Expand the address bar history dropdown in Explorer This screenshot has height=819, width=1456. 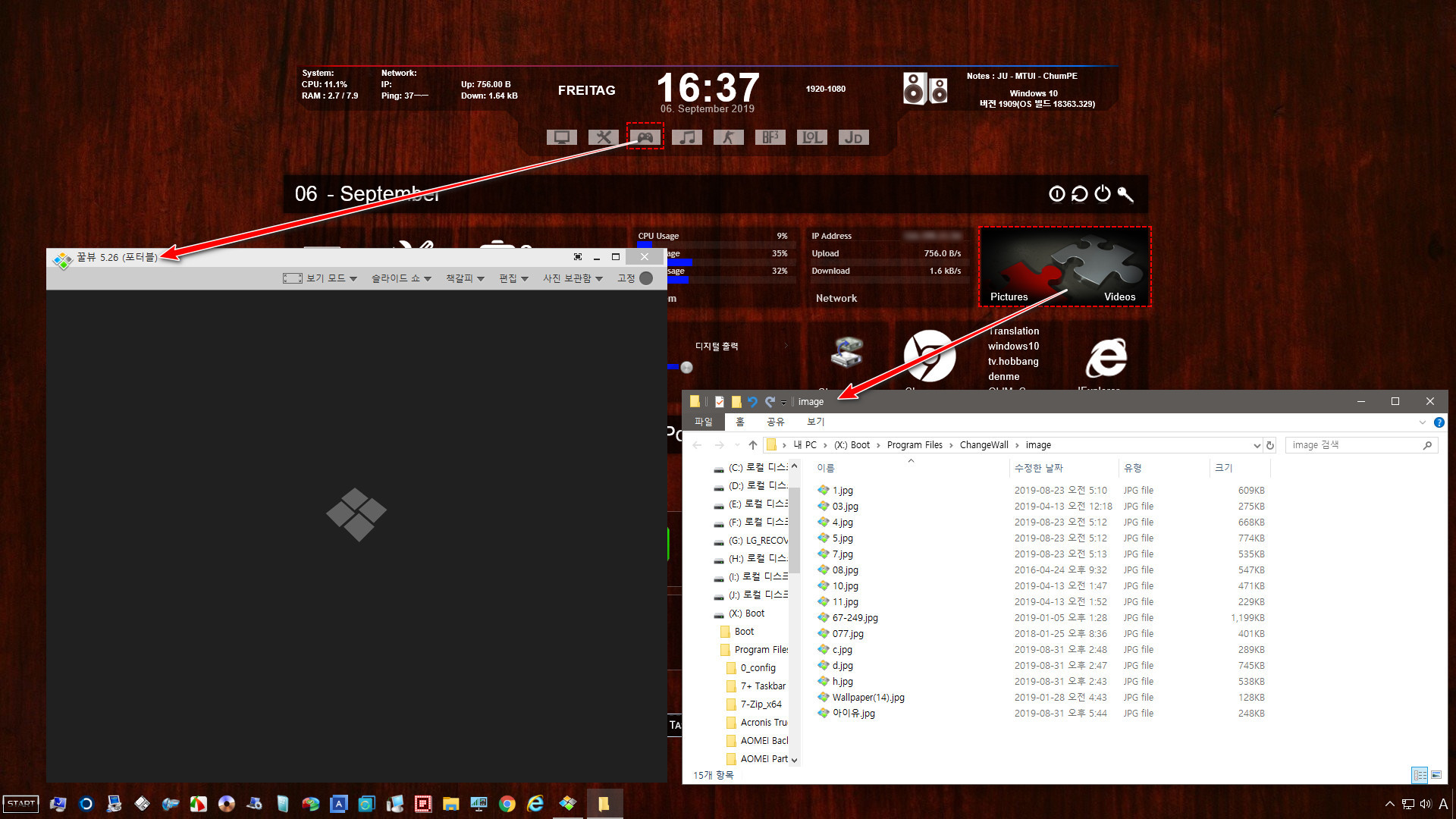tap(1257, 445)
